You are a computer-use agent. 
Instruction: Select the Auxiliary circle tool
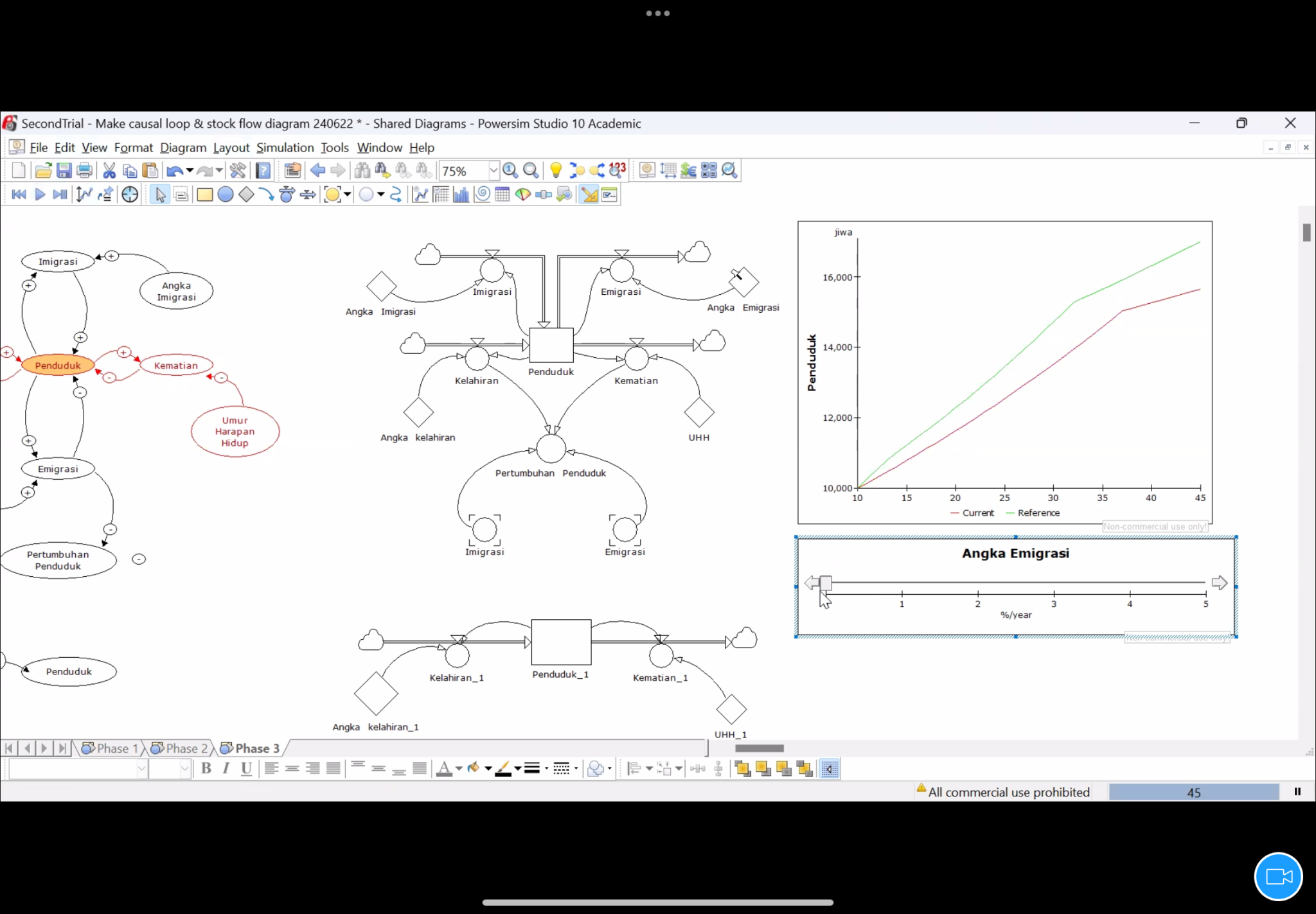(226, 195)
